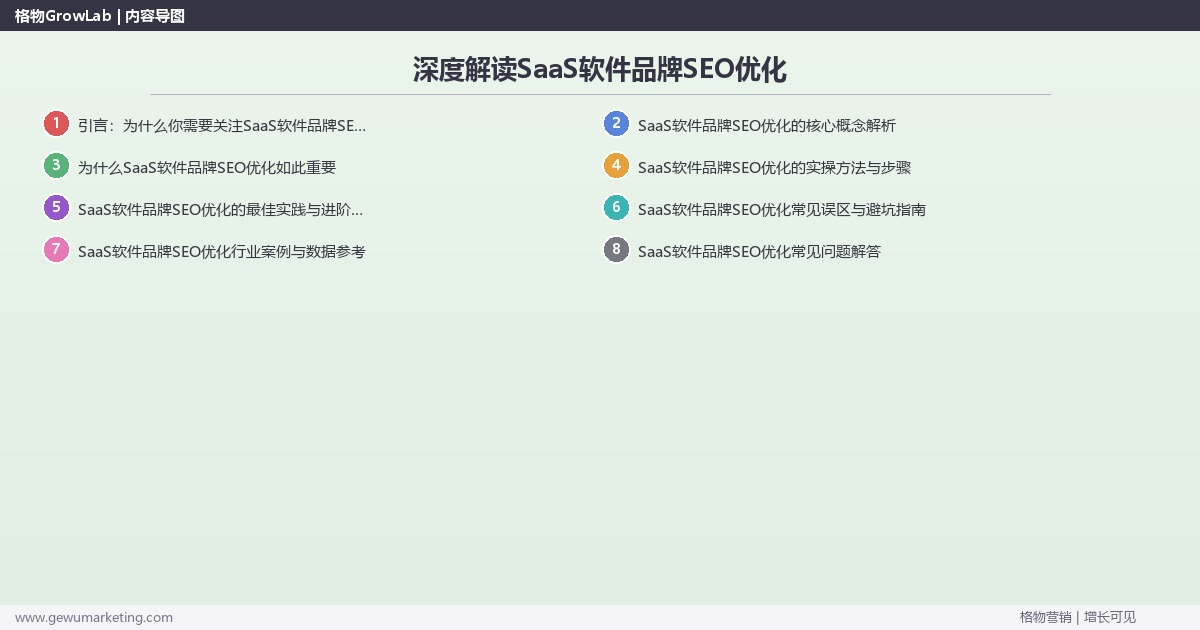Select 'SaaS软件品牌SEO优化的核心概念解析'

click(x=767, y=126)
